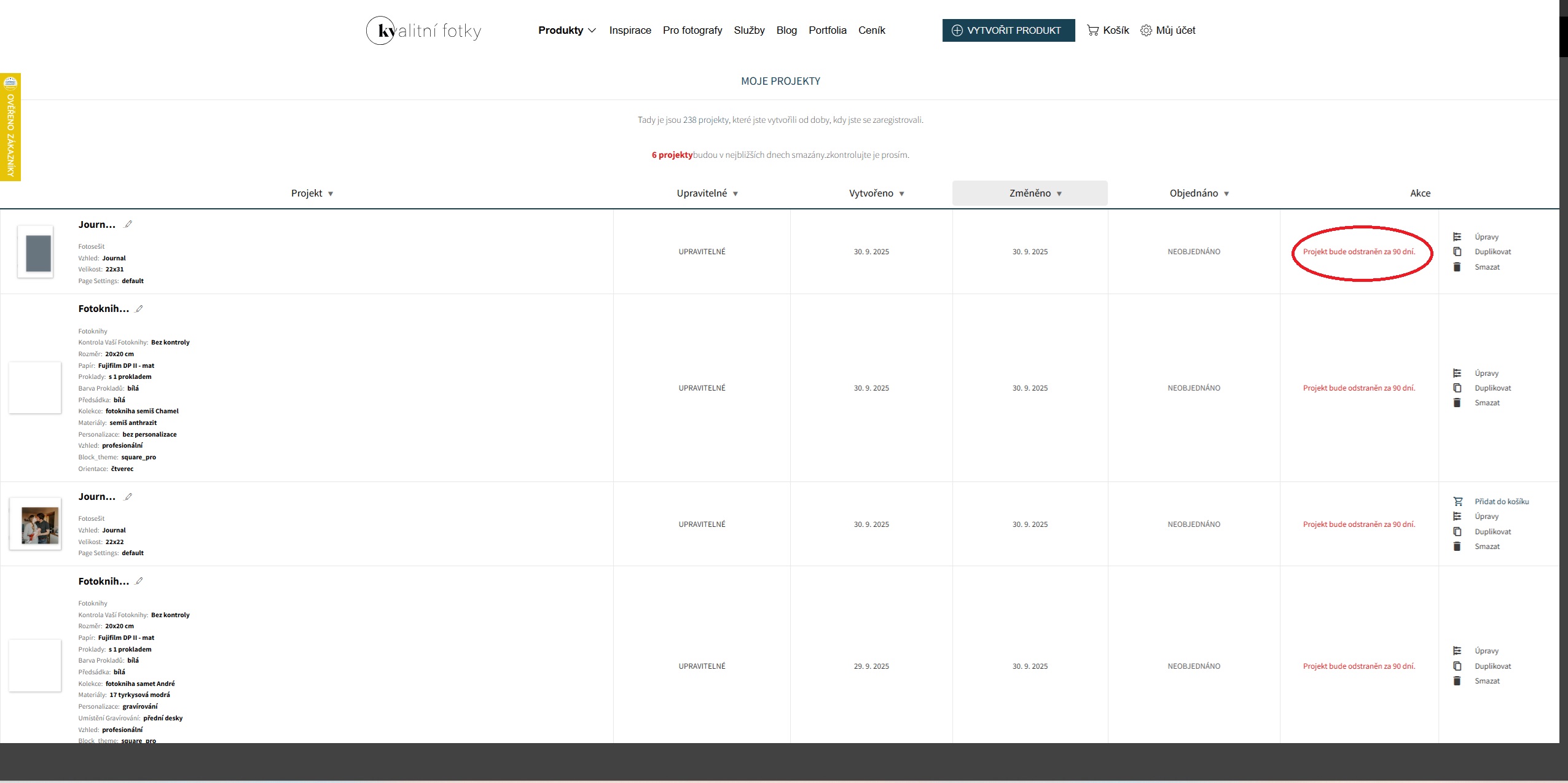The height and width of the screenshot is (783, 1568).
Task: Open the couple photo Journal thumbnail
Action: (x=40, y=525)
